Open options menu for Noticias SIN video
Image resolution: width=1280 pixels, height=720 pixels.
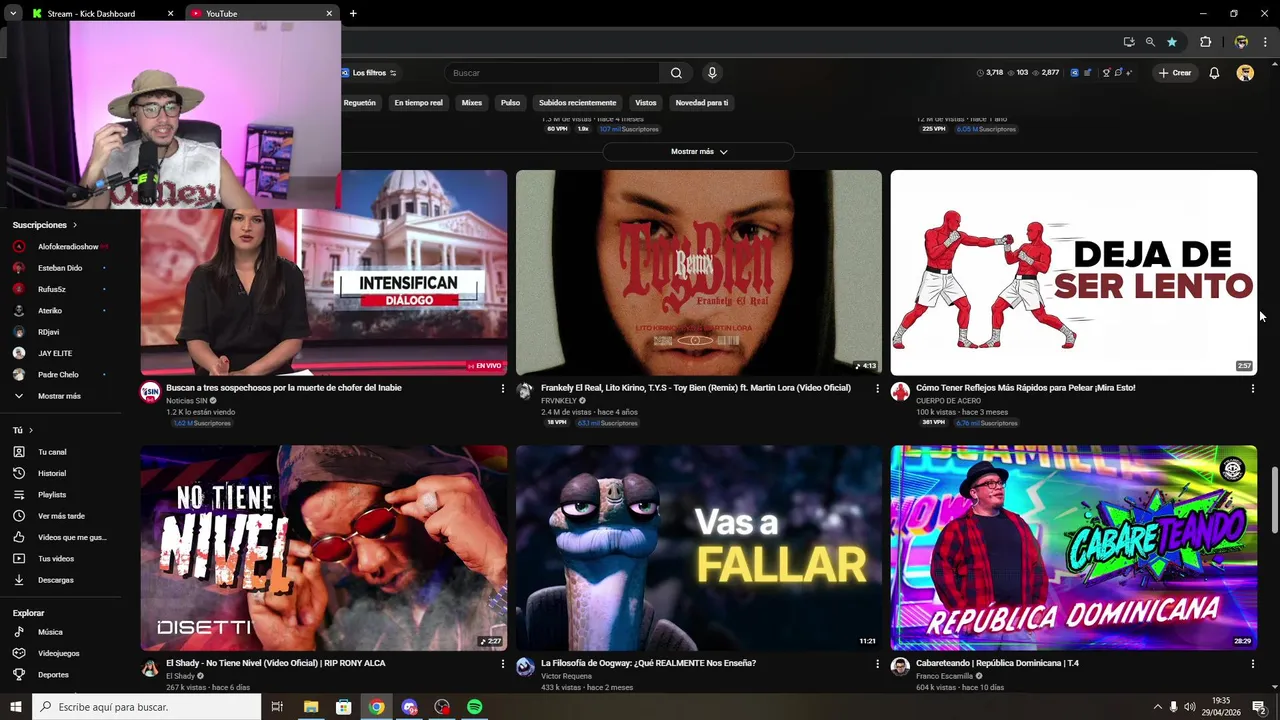[503, 388]
